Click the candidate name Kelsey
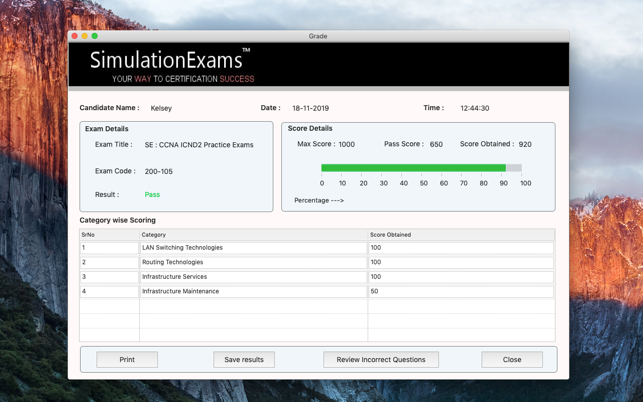643x402 pixels. [x=161, y=108]
